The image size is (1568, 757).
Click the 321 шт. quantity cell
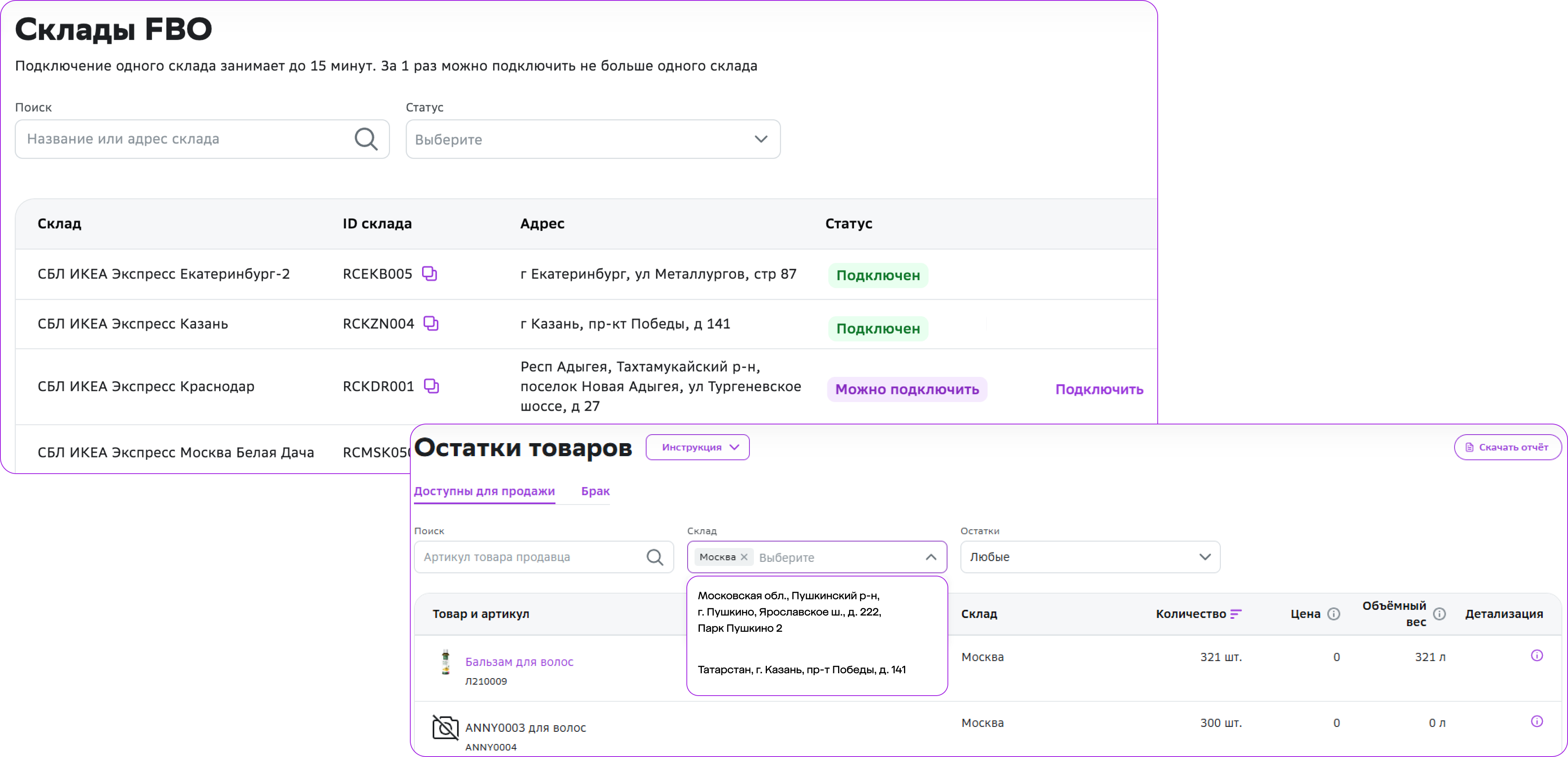pos(1220,657)
